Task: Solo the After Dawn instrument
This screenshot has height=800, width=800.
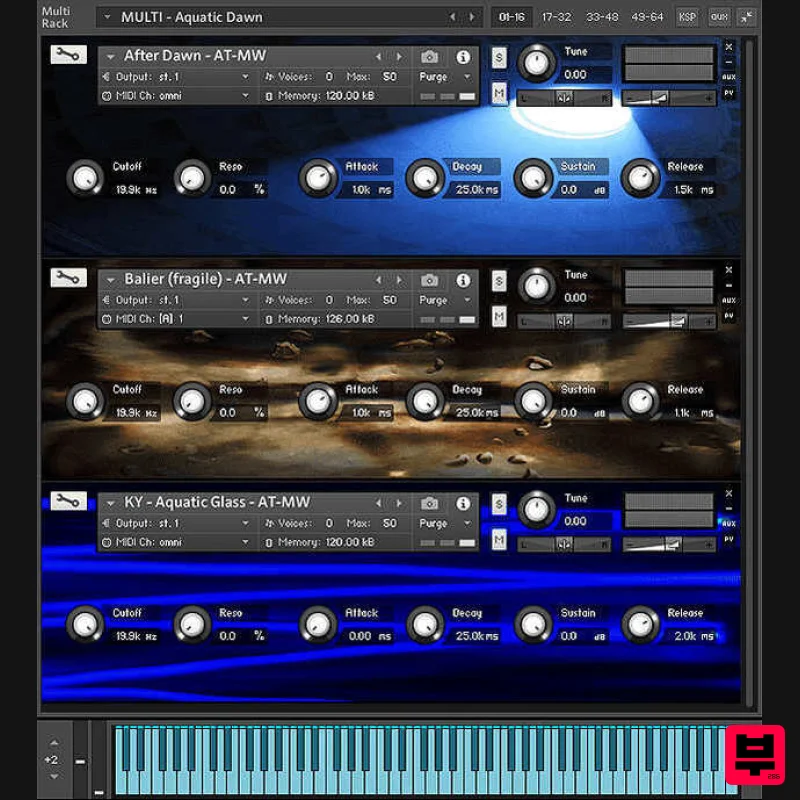Action: click(498, 58)
